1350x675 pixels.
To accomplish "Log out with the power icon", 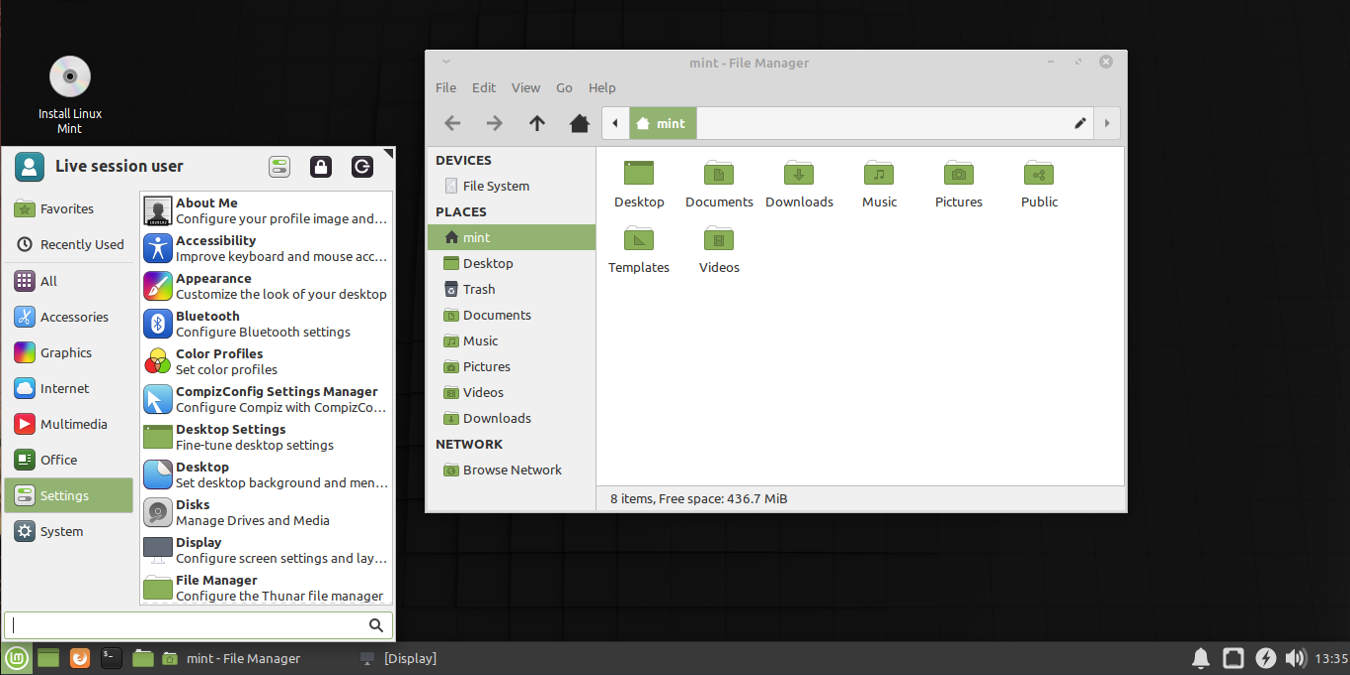I will pyautogui.click(x=362, y=166).
